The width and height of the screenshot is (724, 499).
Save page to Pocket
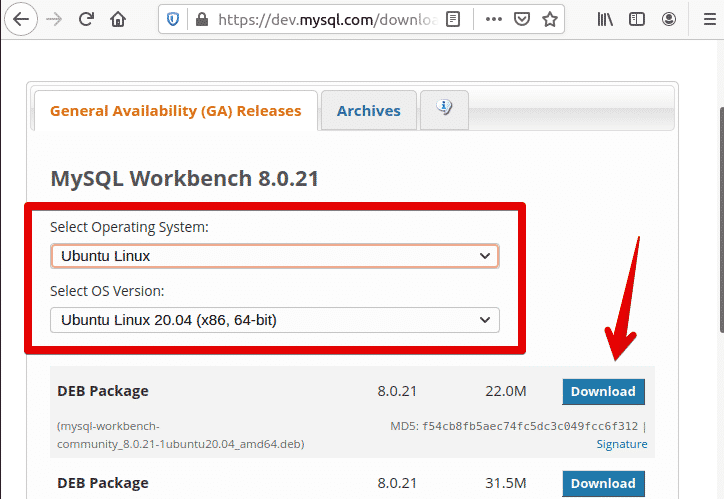point(522,19)
